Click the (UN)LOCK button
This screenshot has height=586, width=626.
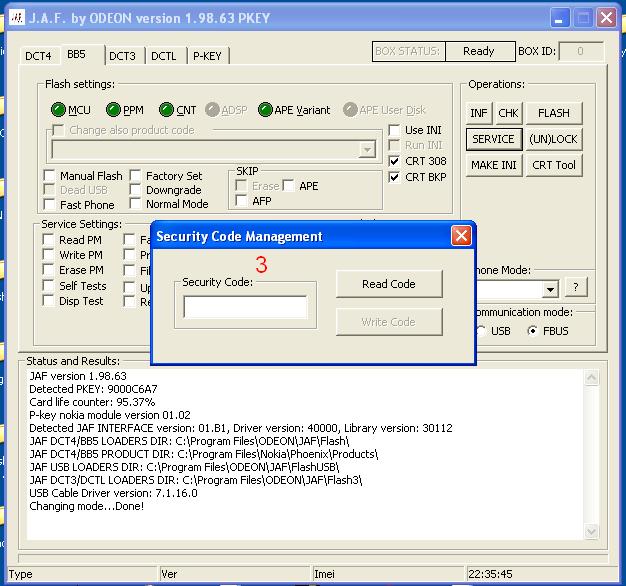click(x=554, y=139)
